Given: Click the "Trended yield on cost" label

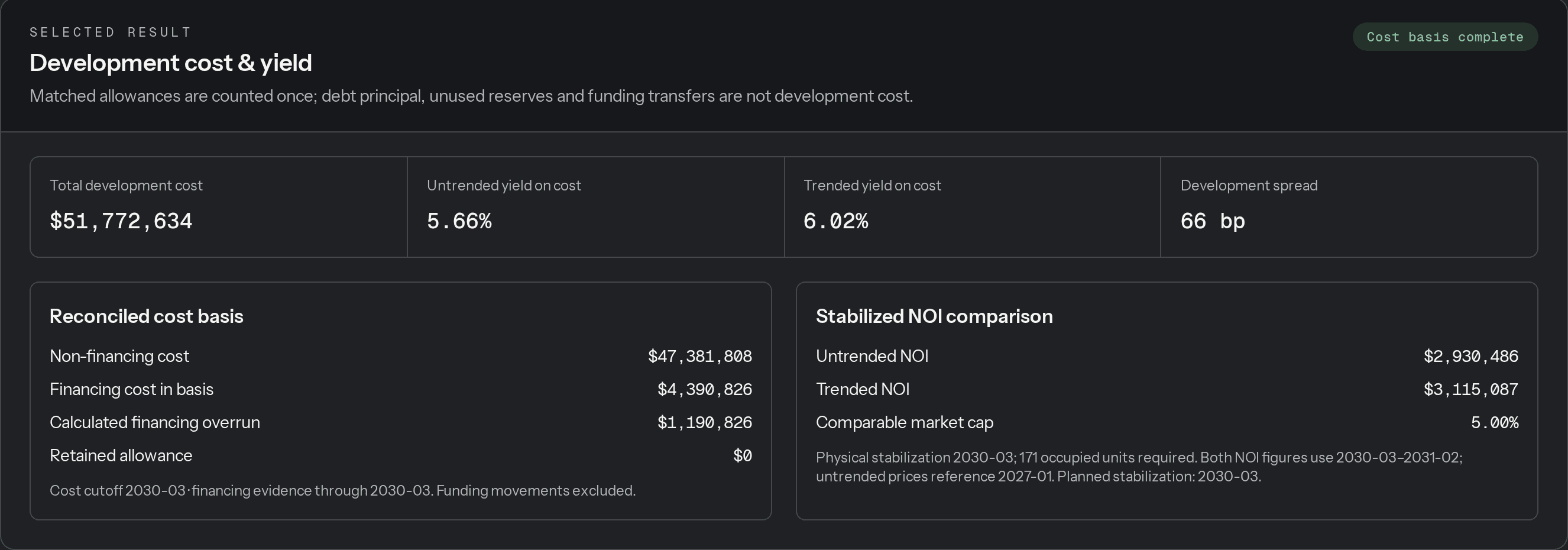Looking at the screenshot, I should (872, 185).
